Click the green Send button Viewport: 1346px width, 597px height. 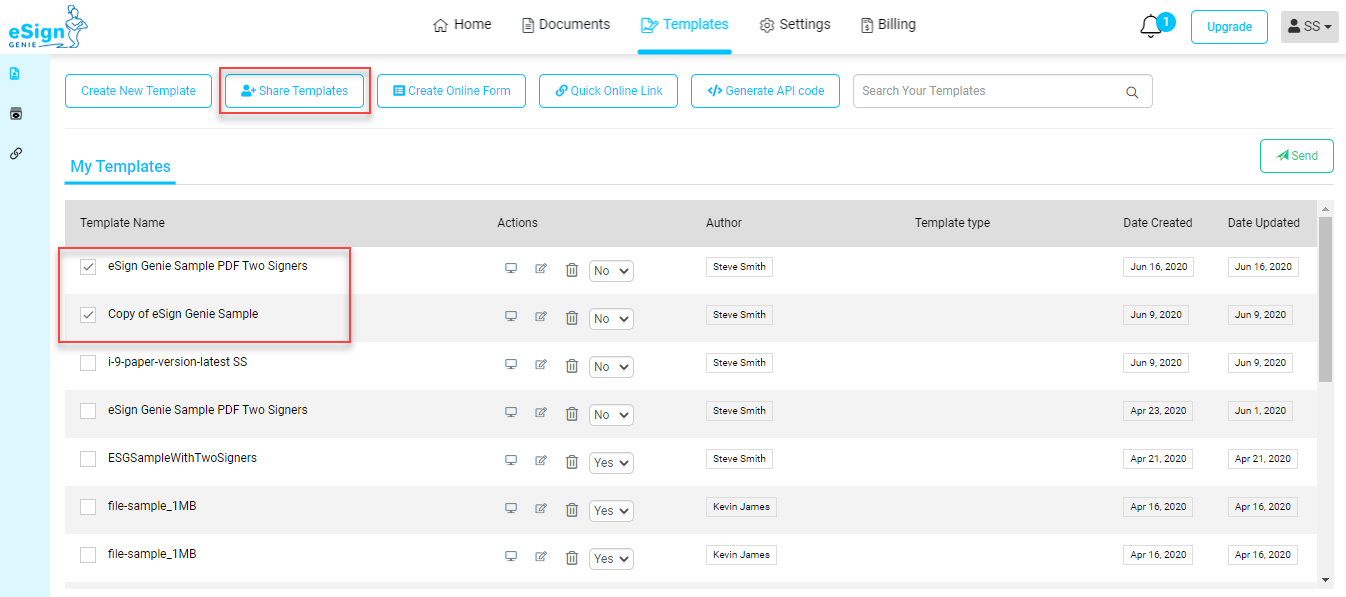(1297, 156)
